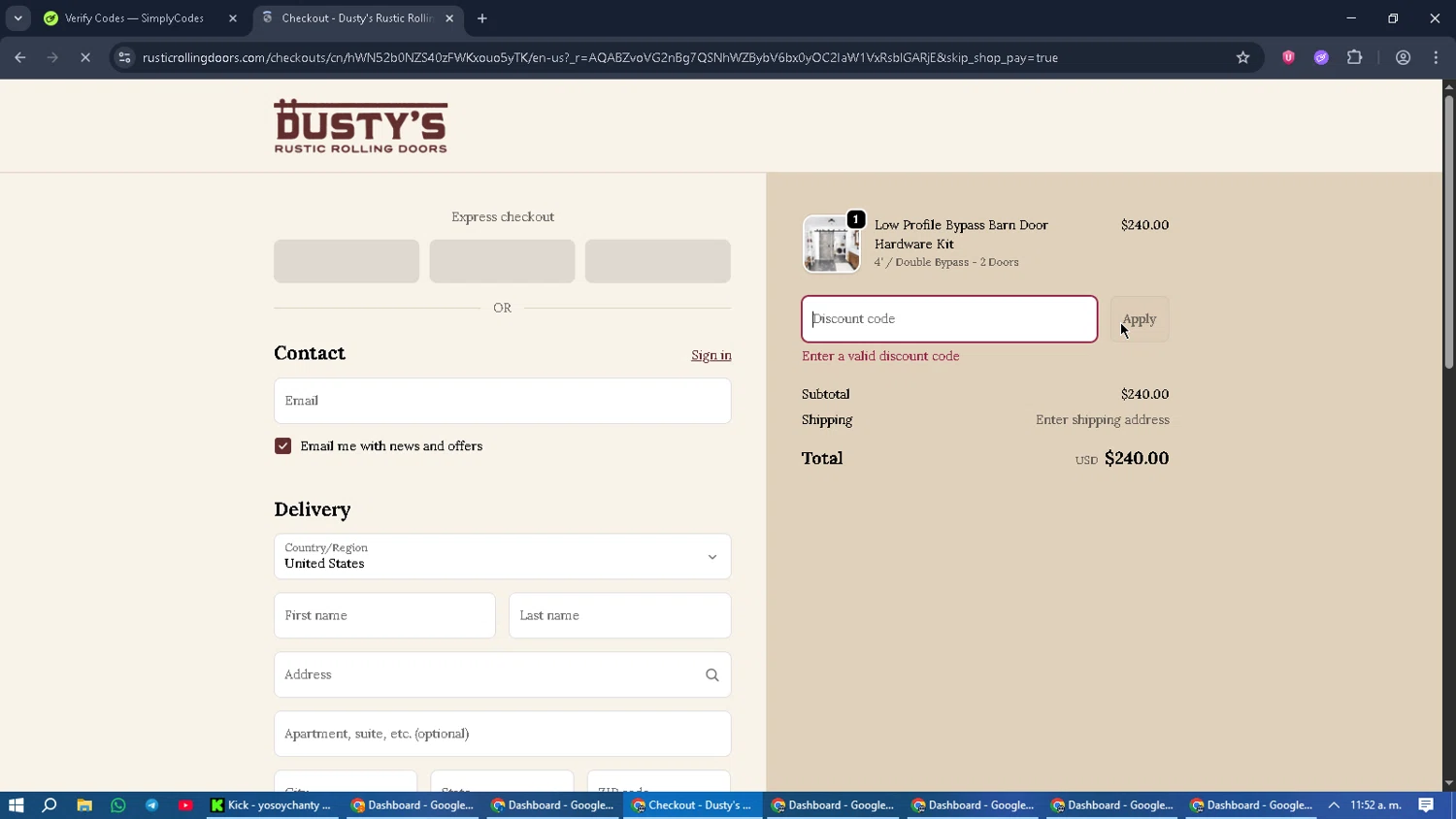
Task: Open File Explorer from the taskbar
Action: pos(84,804)
